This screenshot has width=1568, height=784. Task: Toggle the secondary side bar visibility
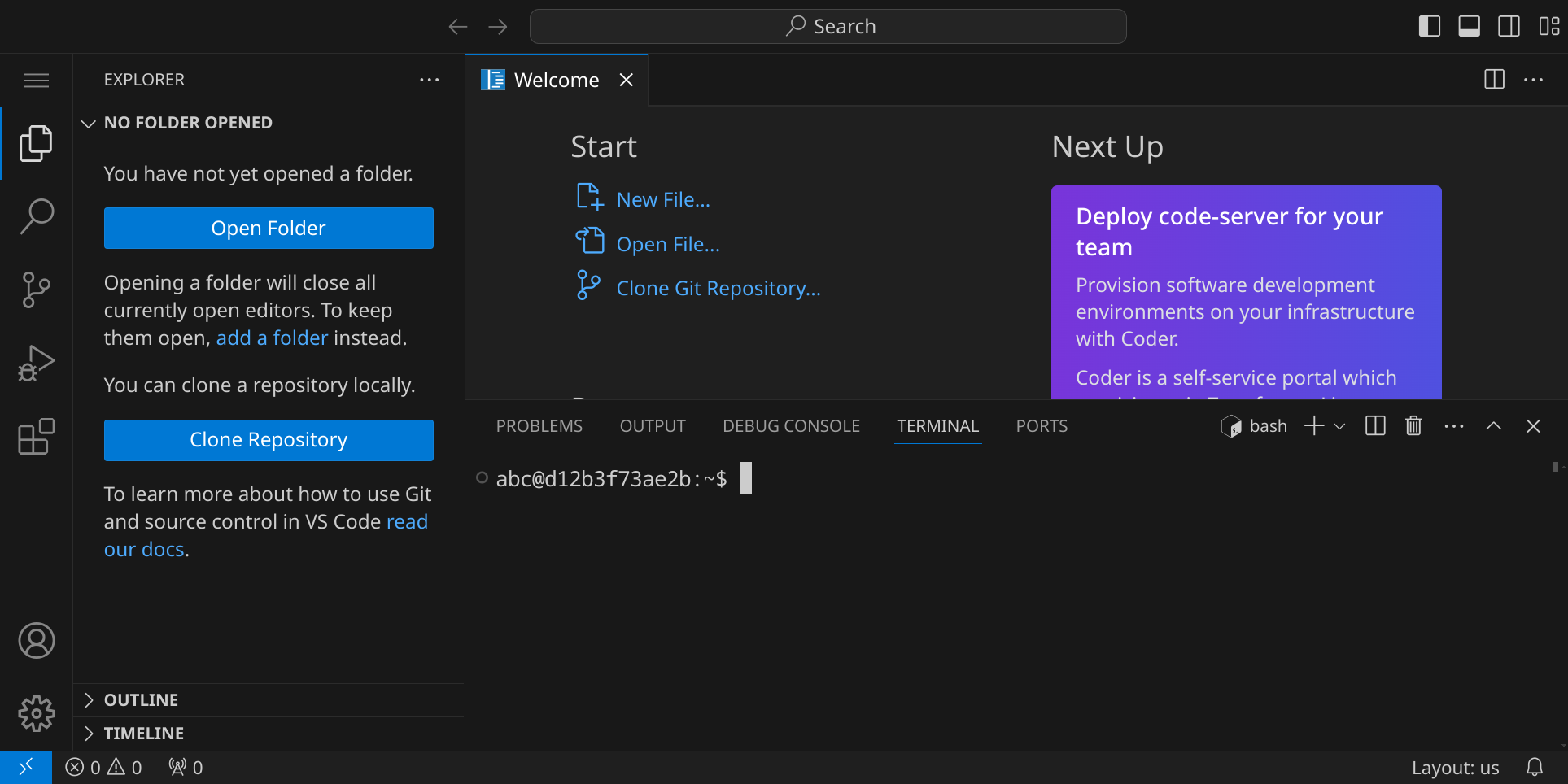(x=1509, y=27)
